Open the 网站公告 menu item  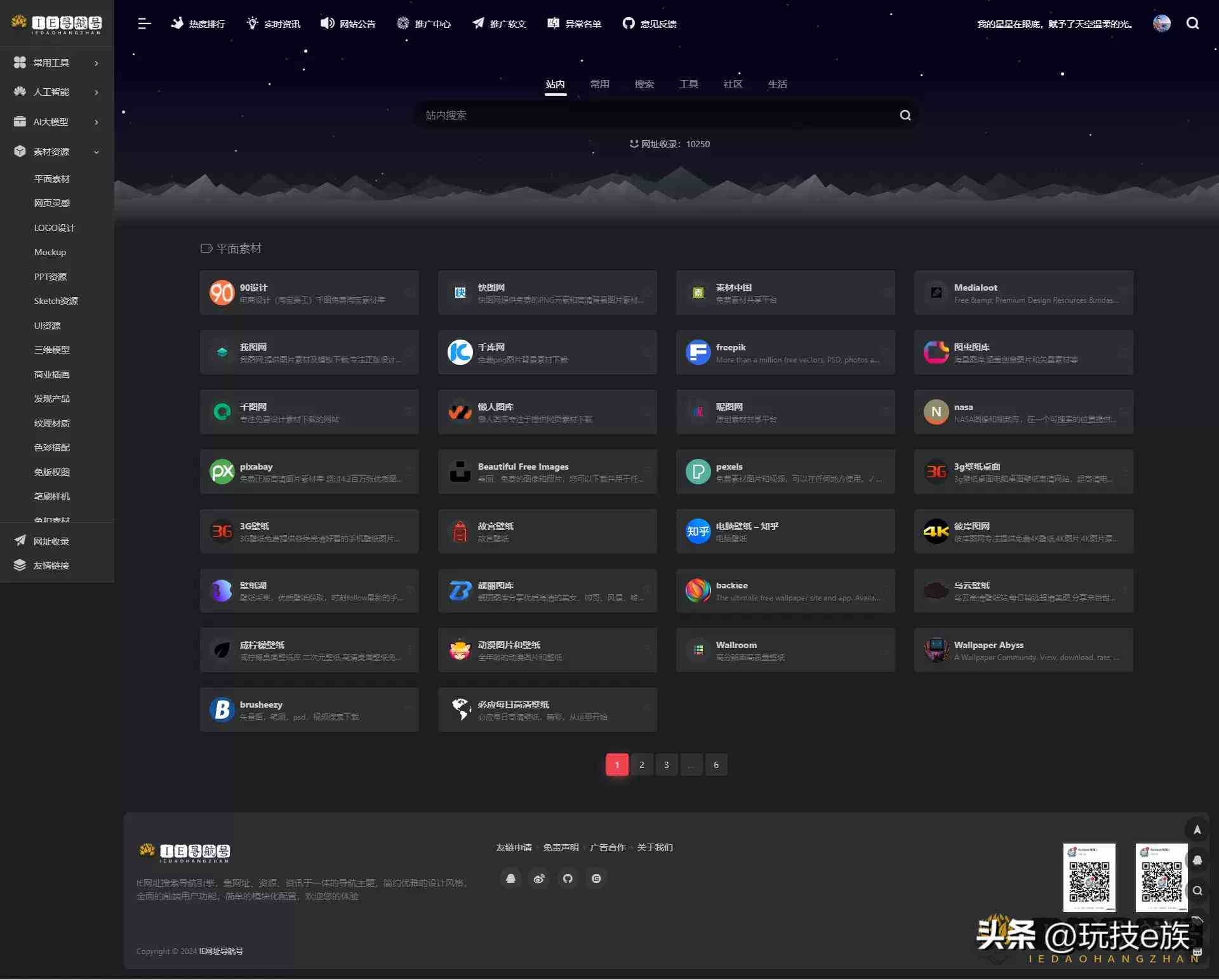[x=349, y=23]
